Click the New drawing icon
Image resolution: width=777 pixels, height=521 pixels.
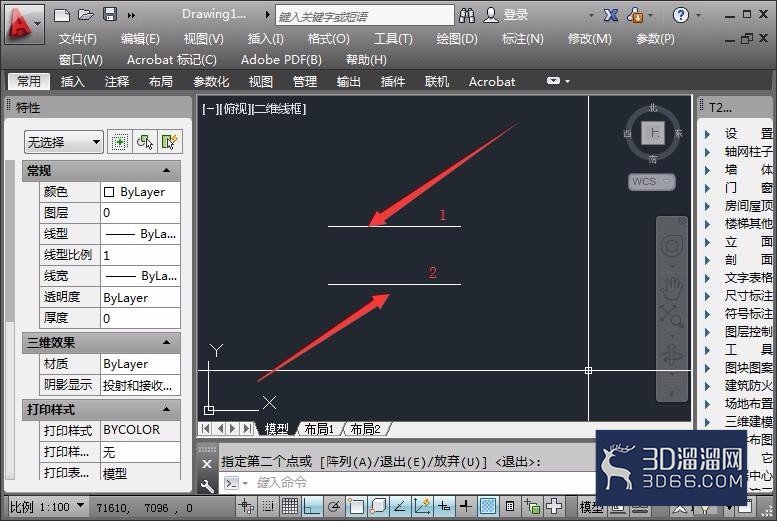tap(61, 15)
